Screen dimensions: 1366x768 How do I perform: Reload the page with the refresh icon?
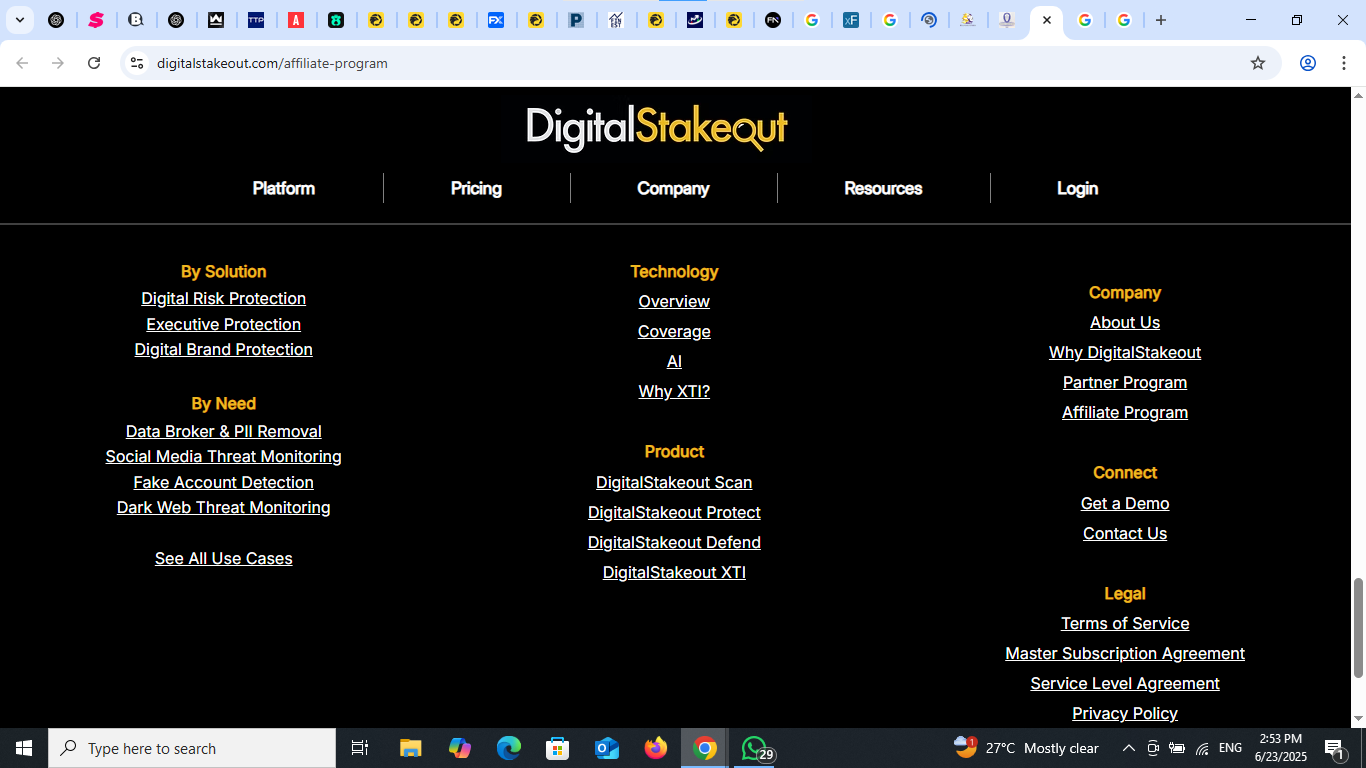[94, 63]
